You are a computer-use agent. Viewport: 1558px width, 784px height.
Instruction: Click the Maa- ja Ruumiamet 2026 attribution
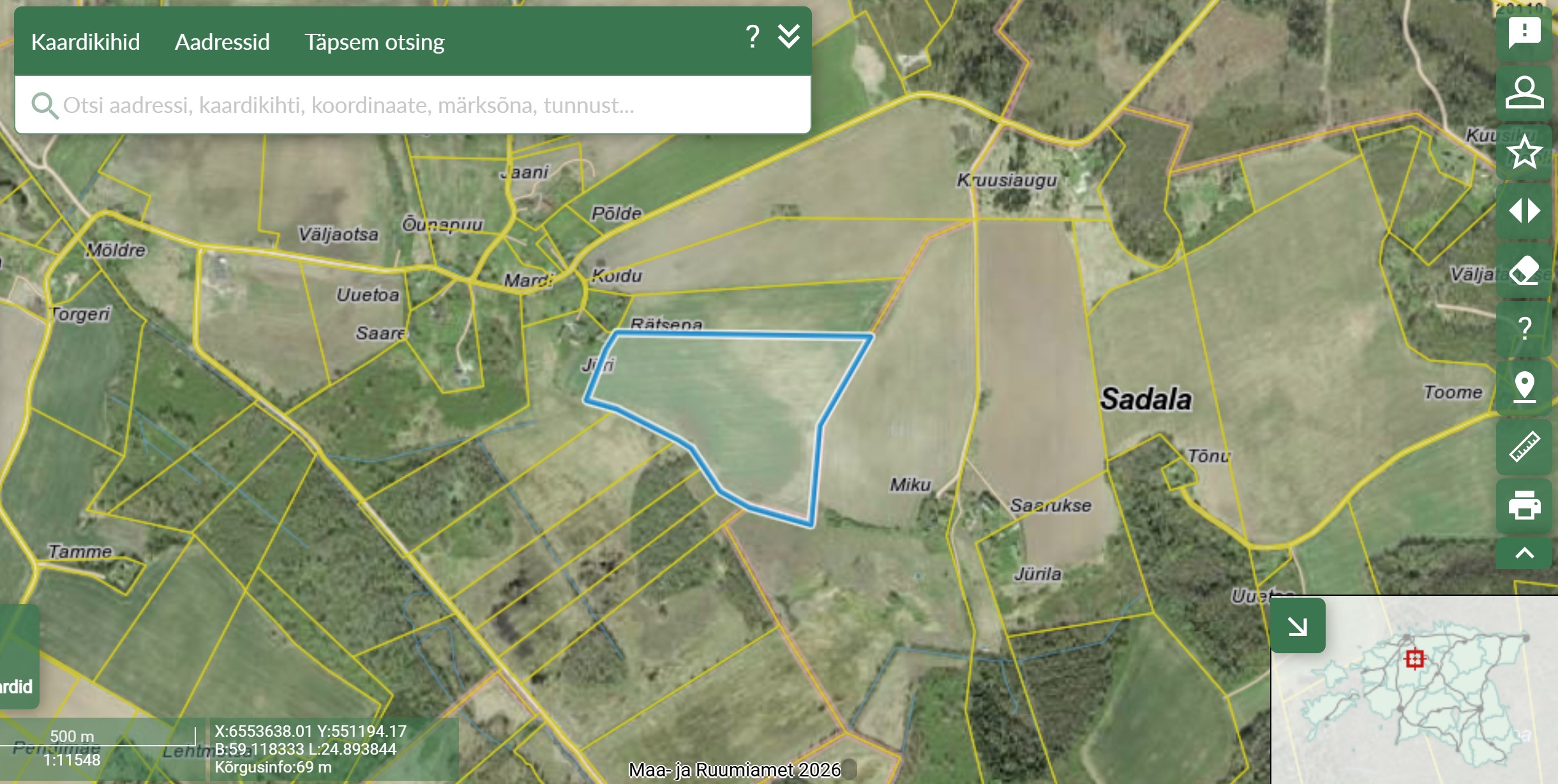(x=735, y=770)
